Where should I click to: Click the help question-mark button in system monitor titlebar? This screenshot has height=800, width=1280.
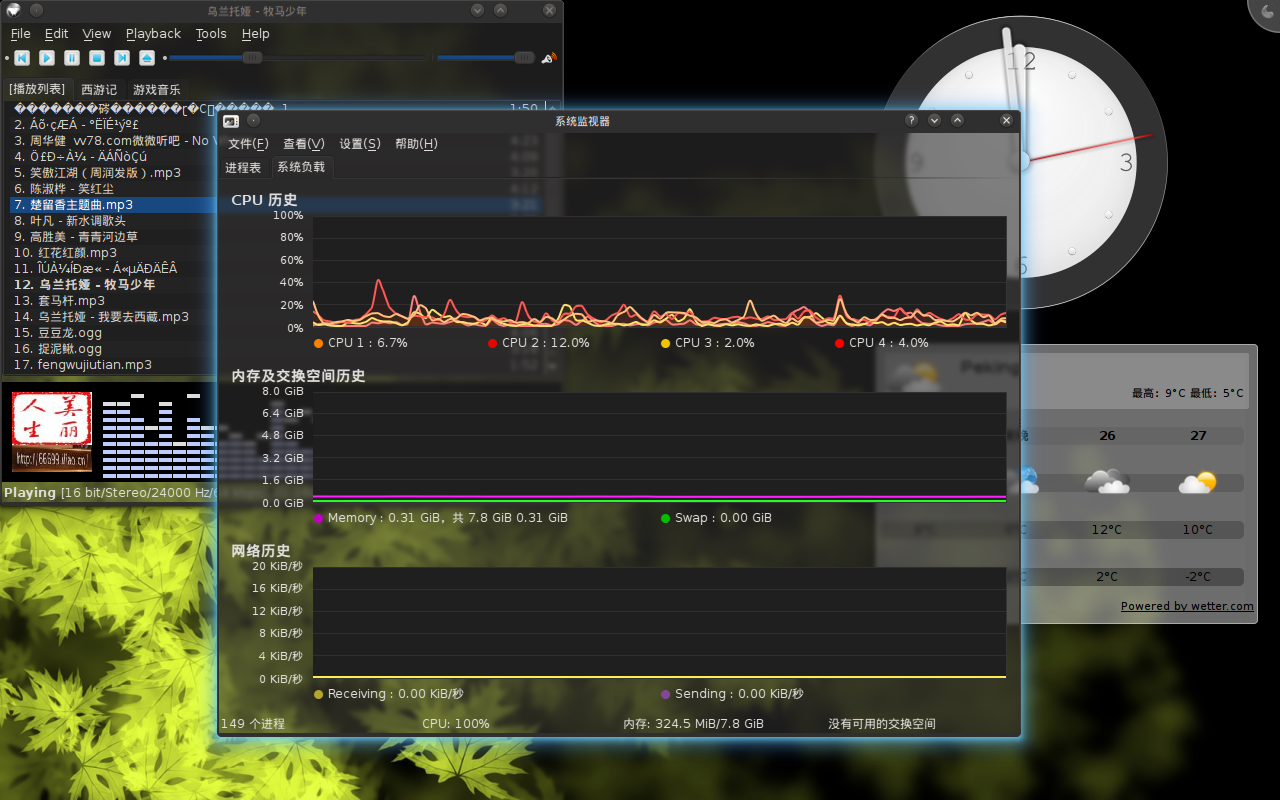pos(911,120)
